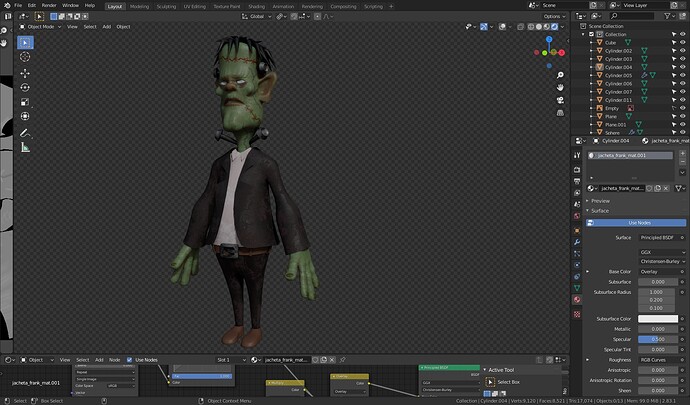The width and height of the screenshot is (690, 405).
Task: Open the Object Data green triangle tab
Action: tap(577, 288)
